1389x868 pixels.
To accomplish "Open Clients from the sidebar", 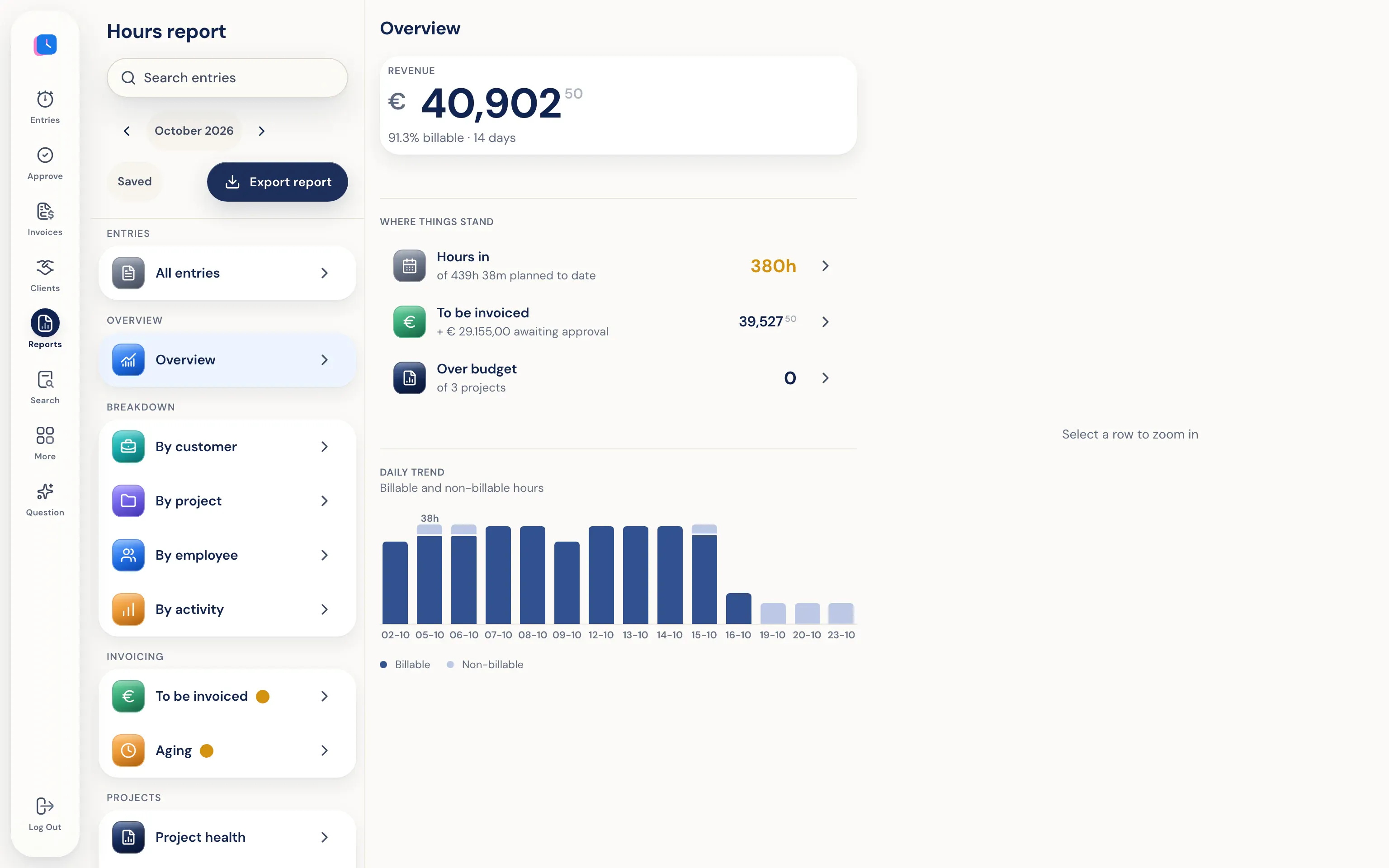I will click(x=45, y=275).
